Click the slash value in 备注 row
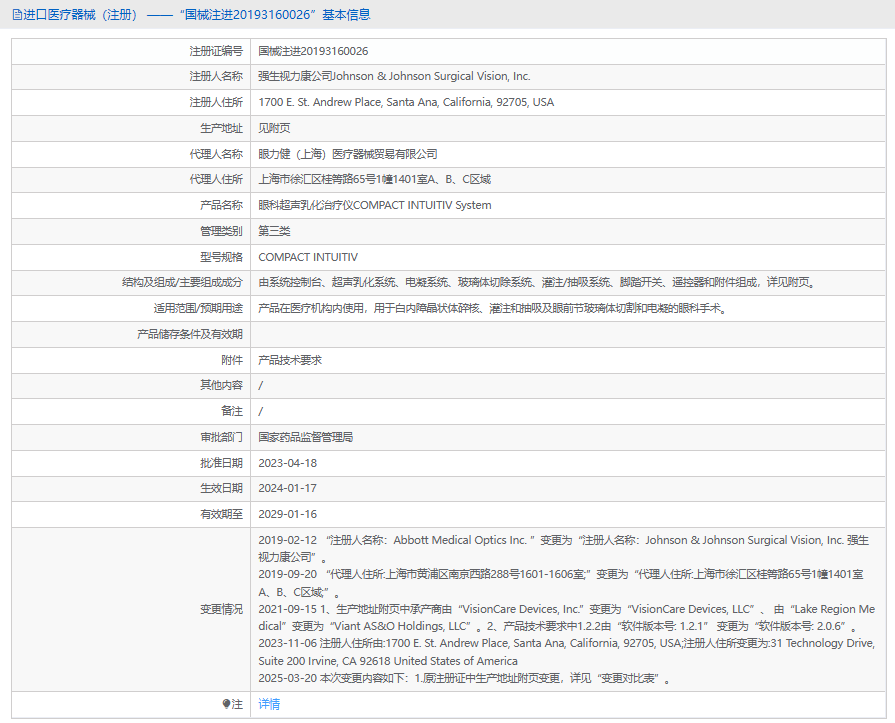 click(260, 411)
